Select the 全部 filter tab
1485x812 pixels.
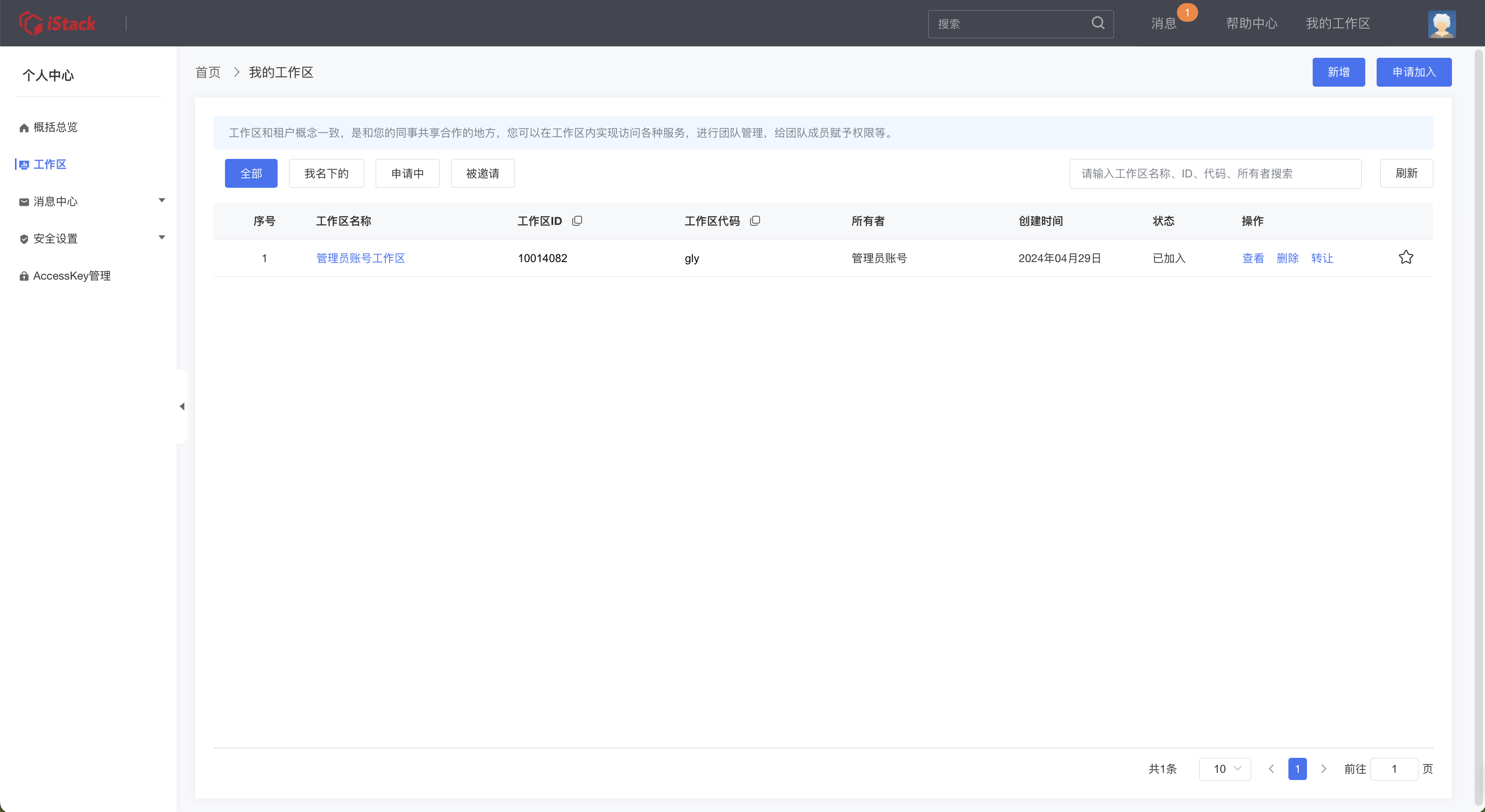point(251,173)
